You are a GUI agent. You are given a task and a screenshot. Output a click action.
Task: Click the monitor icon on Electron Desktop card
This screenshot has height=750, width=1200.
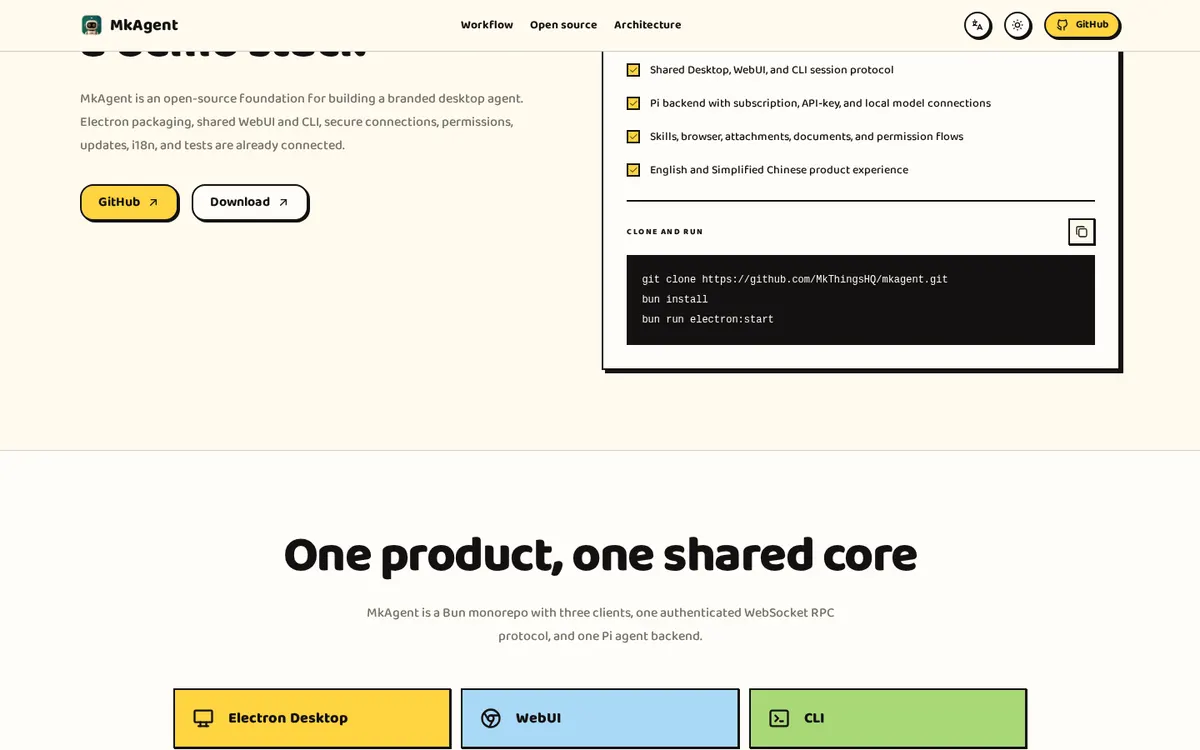203,718
